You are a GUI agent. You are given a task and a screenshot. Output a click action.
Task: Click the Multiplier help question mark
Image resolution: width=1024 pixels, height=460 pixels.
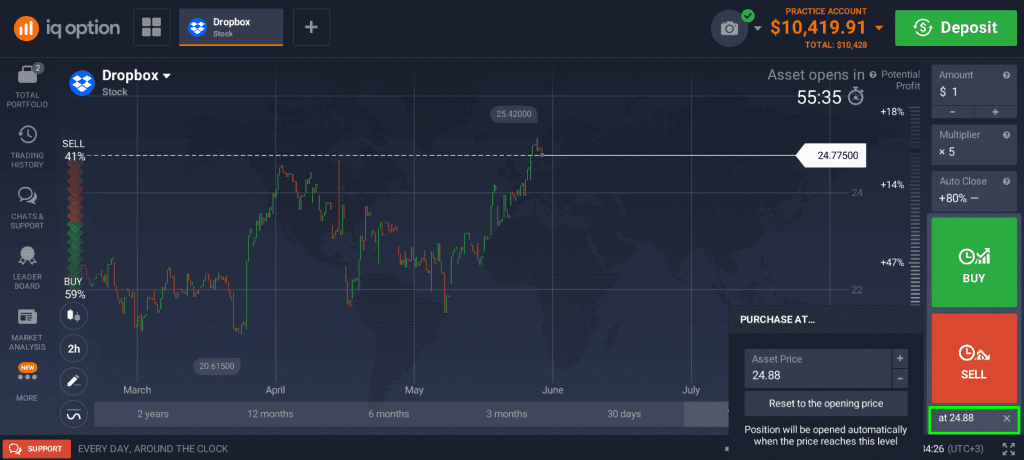[x=1006, y=135]
